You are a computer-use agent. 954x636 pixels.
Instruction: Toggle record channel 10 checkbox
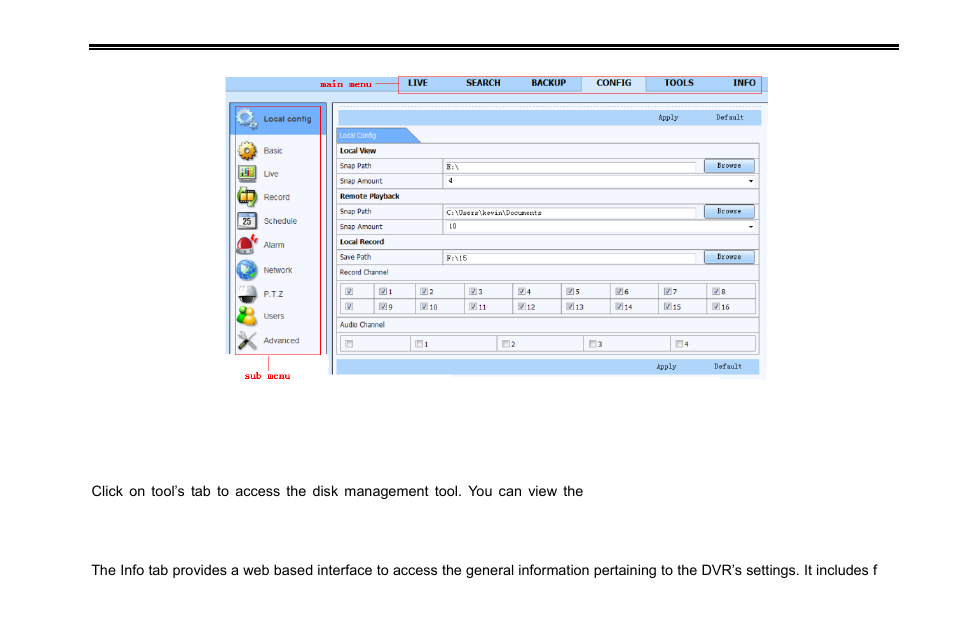[424, 307]
